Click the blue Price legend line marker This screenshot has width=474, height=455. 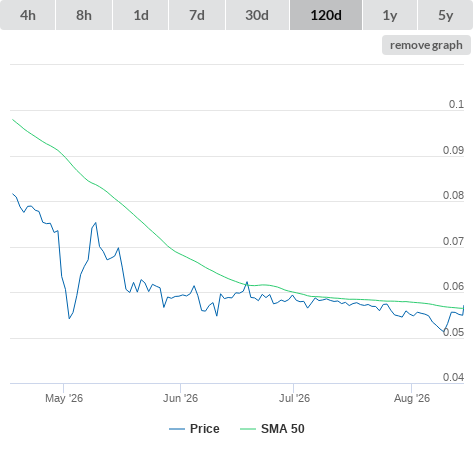click(x=177, y=429)
